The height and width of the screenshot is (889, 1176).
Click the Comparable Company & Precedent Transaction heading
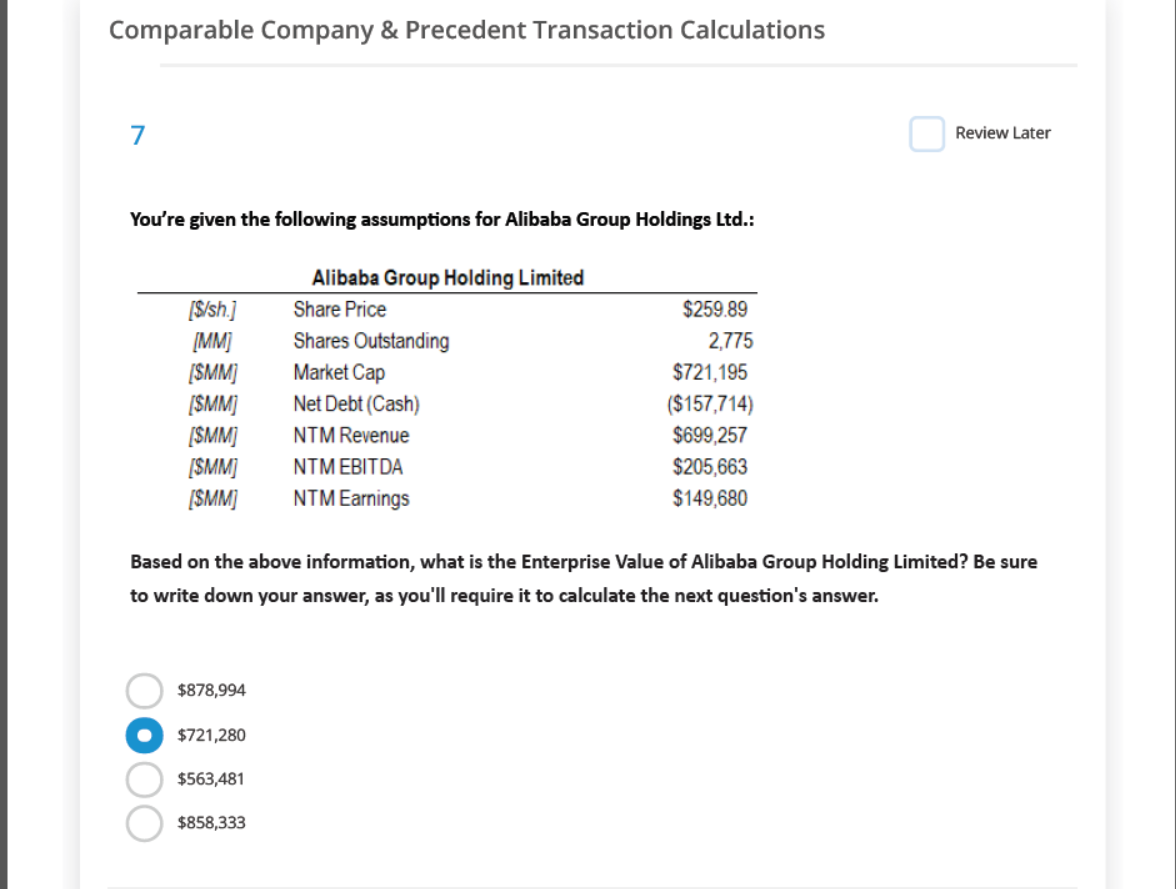pyautogui.click(x=466, y=30)
